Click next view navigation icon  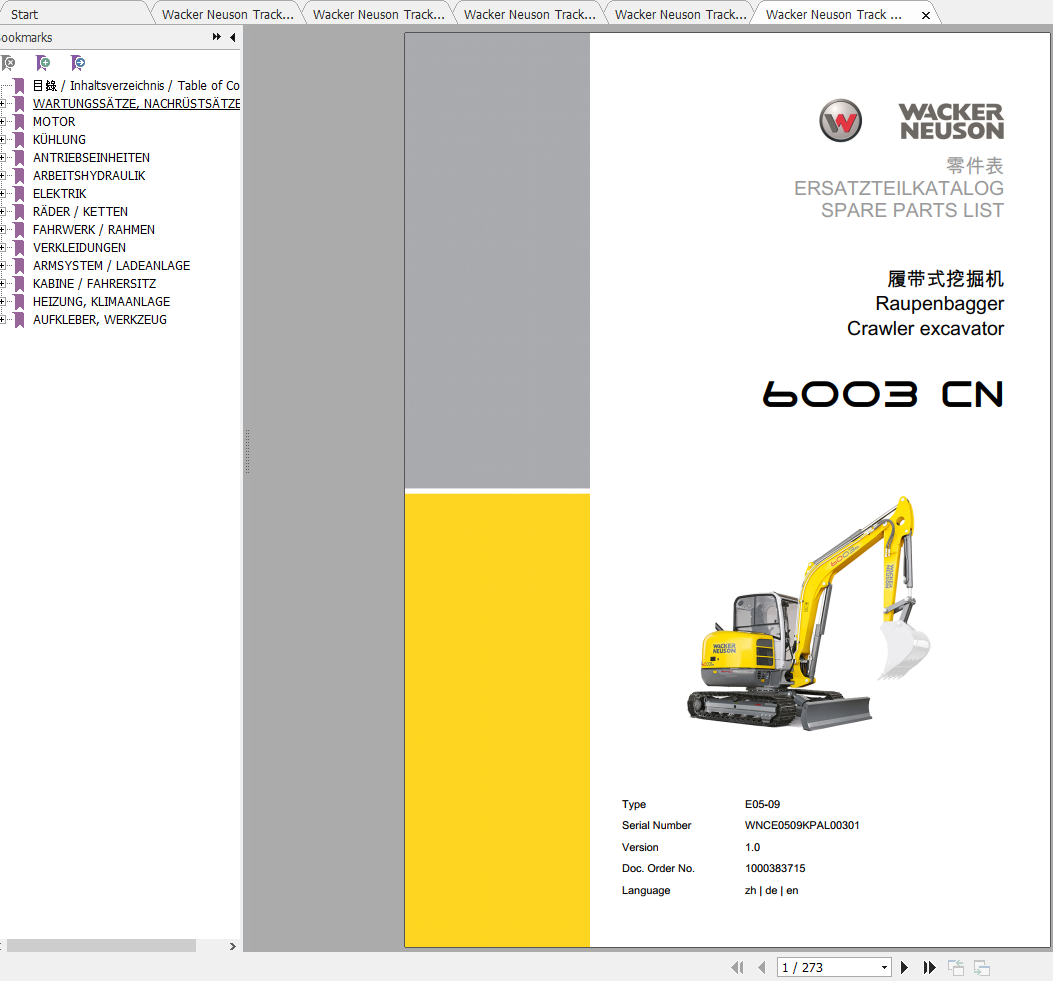click(982, 968)
